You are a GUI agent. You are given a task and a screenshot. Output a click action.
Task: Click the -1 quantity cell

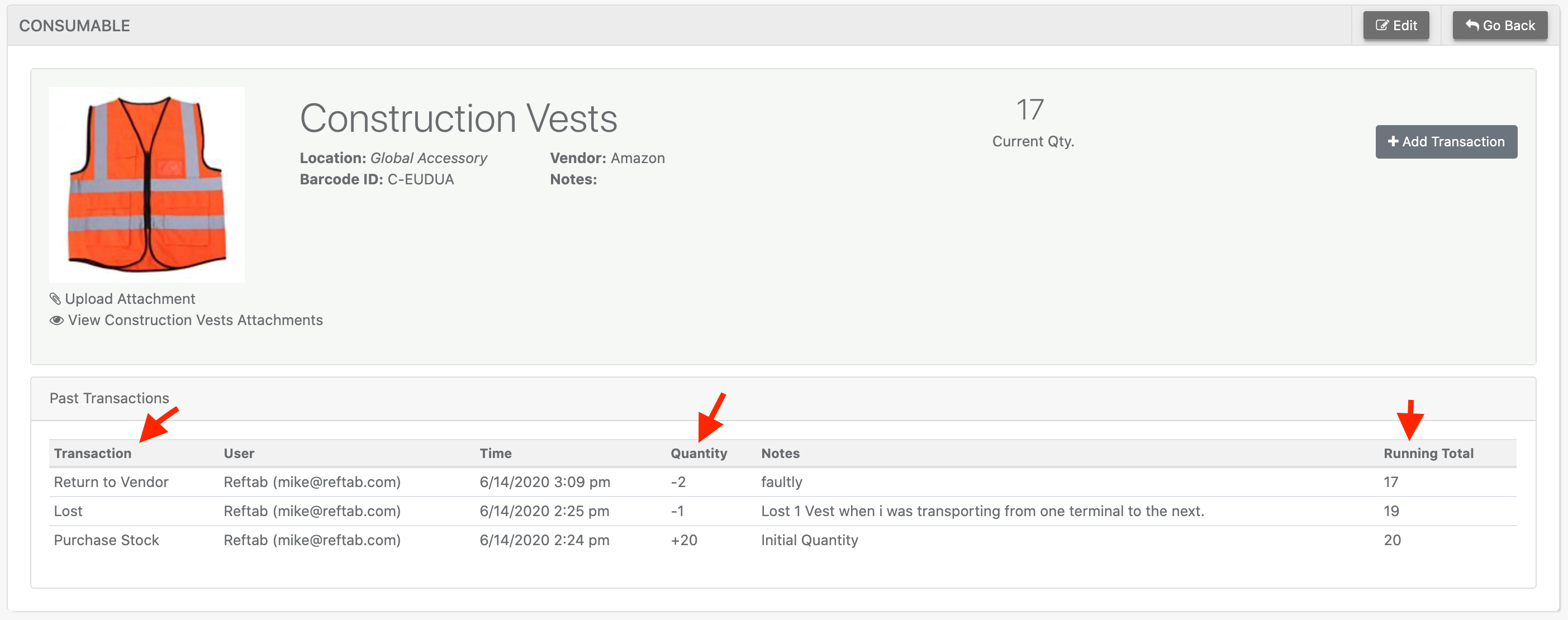[677, 511]
